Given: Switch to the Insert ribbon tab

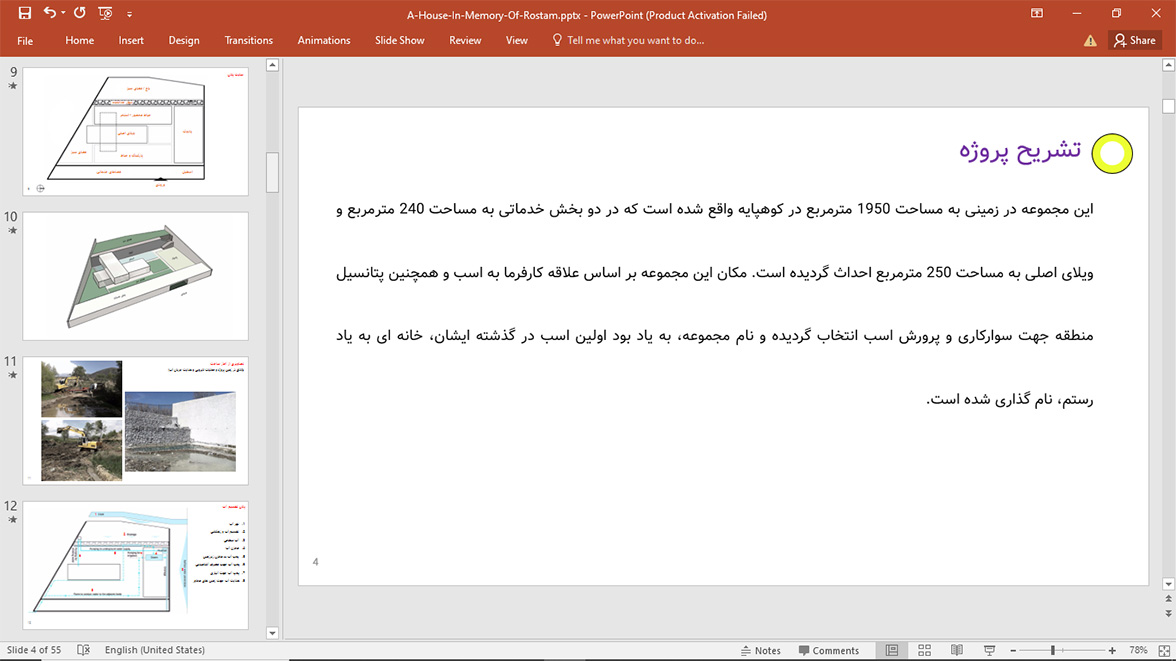Looking at the screenshot, I should pos(131,41).
